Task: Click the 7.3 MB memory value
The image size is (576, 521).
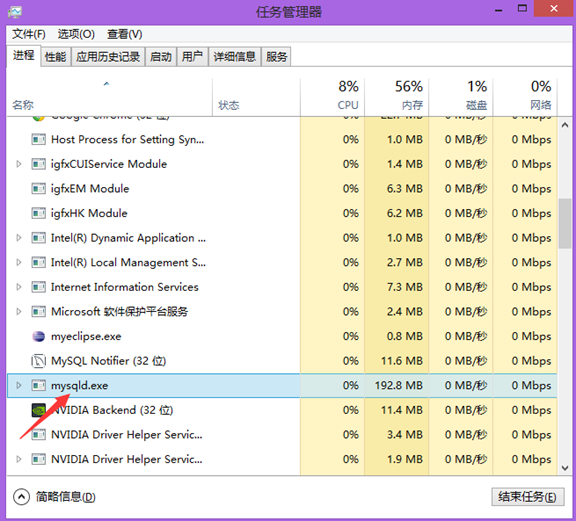Action: (x=404, y=287)
